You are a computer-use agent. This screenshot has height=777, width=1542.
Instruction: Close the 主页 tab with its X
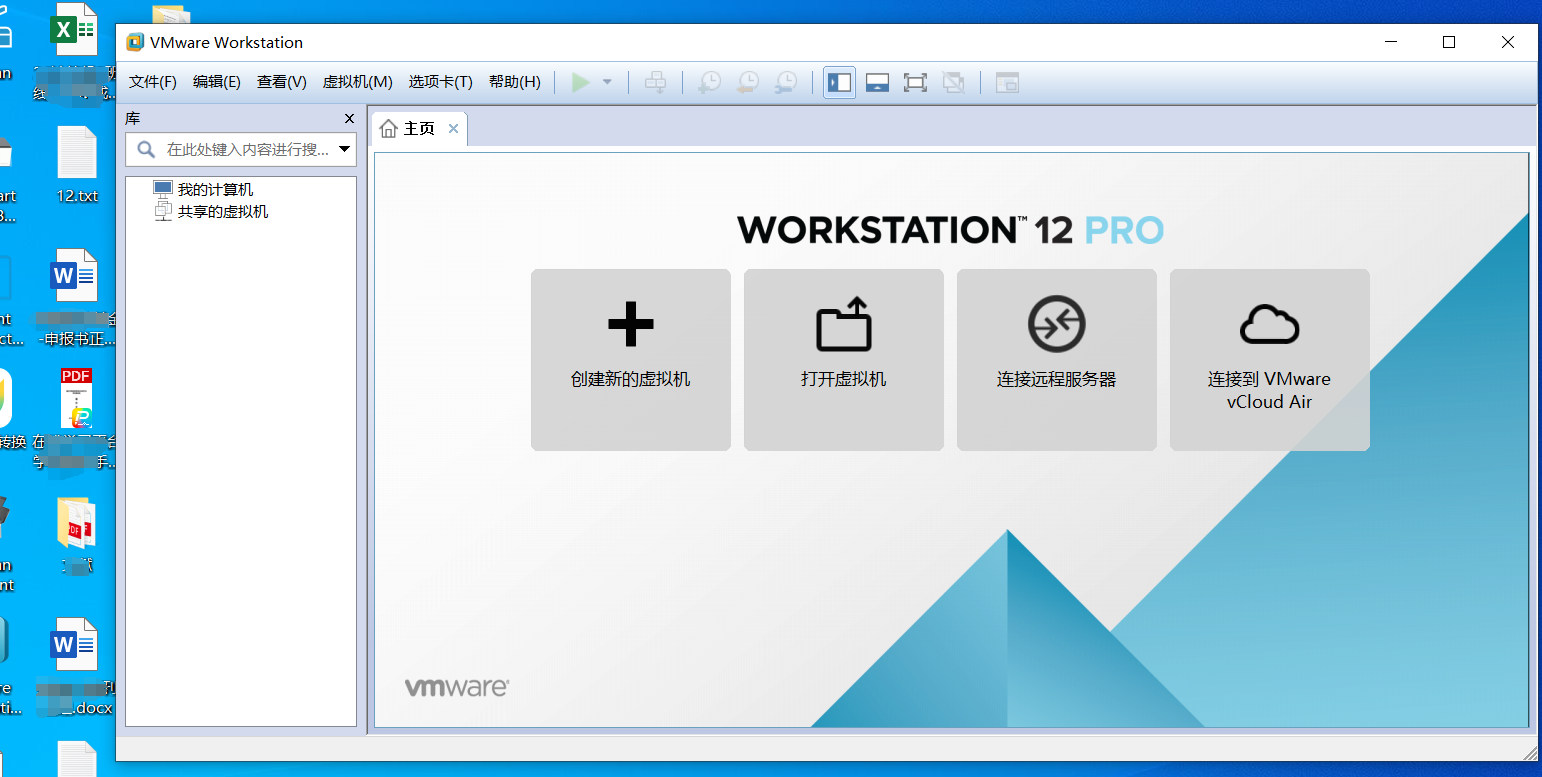[x=453, y=129]
